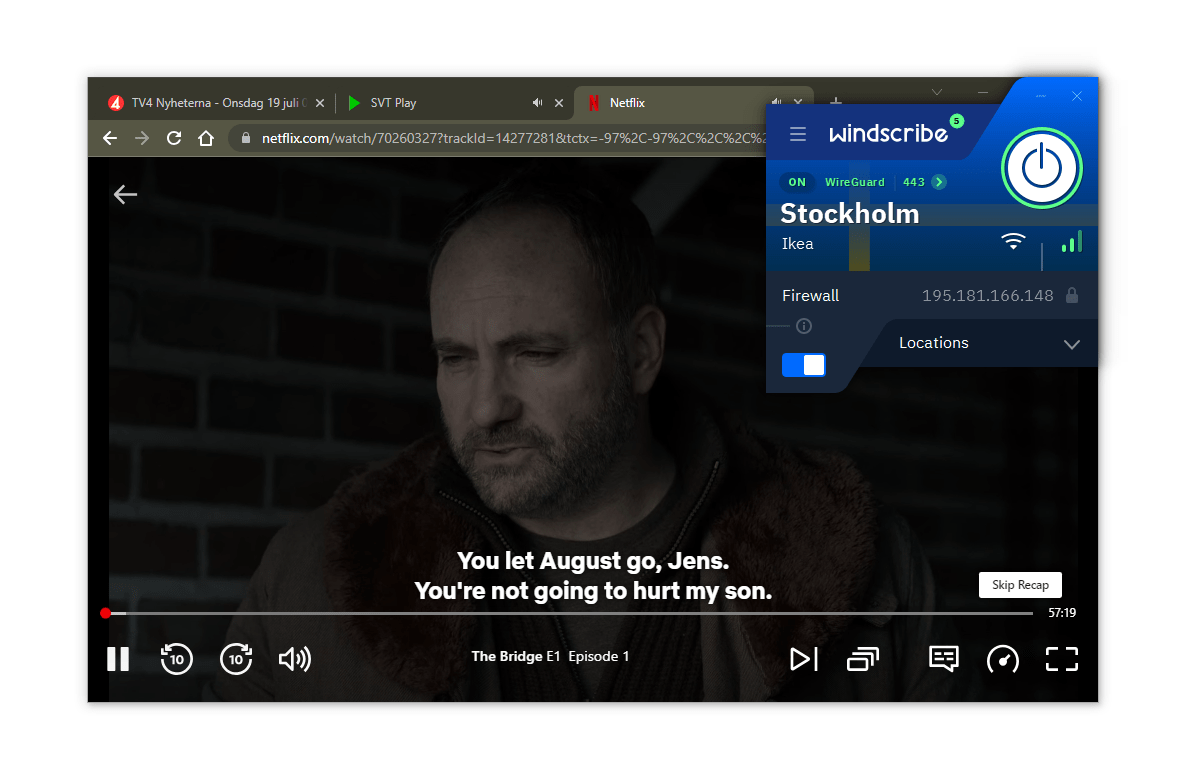Screen dimensions: 1193x776
Task: Close the TV4 Nyheterna tab
Action: [x=320, y=103]
